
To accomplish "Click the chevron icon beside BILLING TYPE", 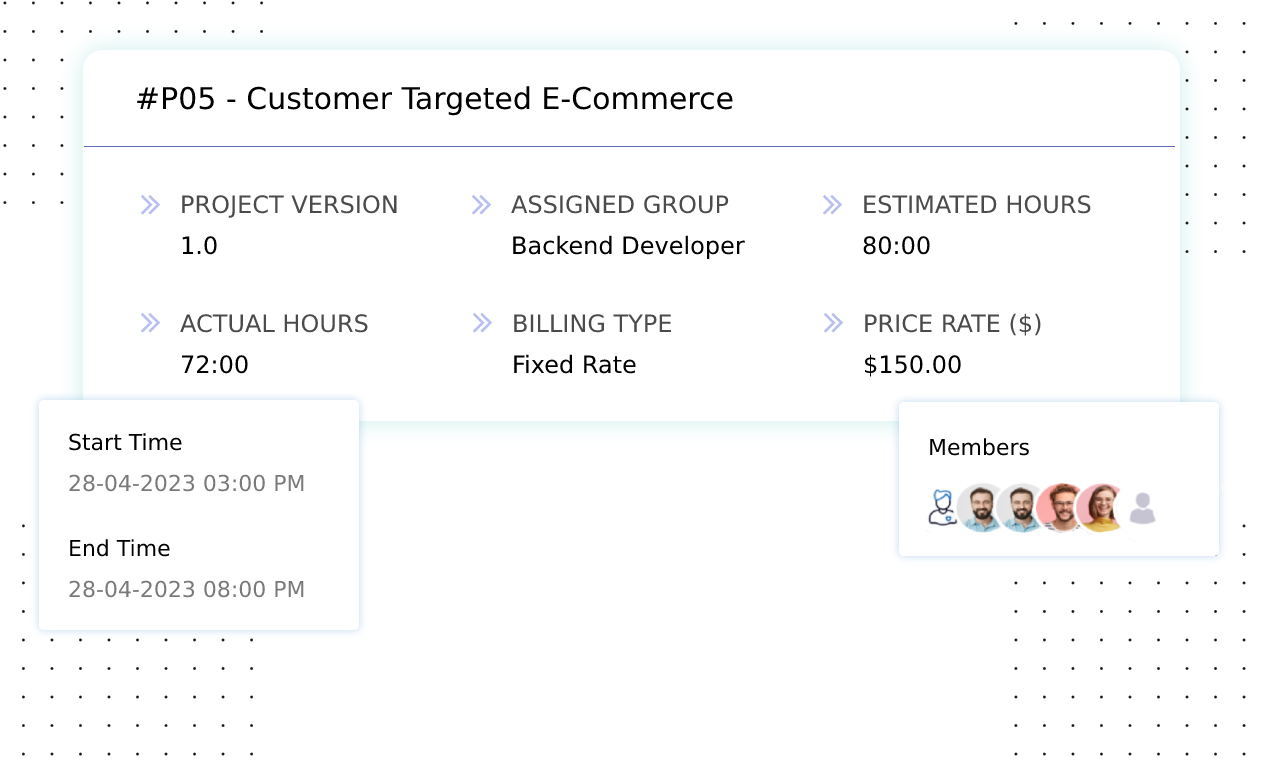I will (482, 323).
